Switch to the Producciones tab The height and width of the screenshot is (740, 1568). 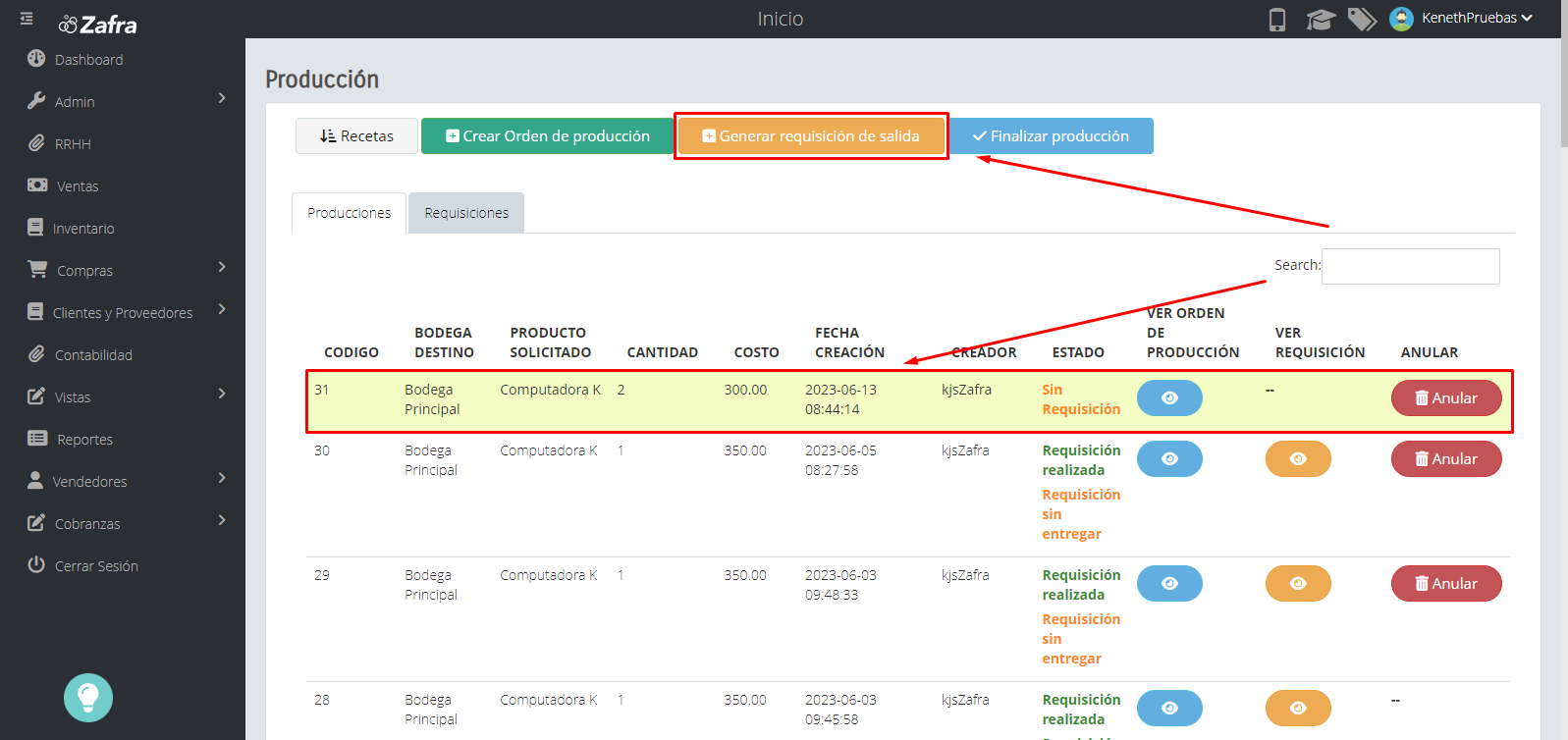pyautogui.click(x=349, y=213)
